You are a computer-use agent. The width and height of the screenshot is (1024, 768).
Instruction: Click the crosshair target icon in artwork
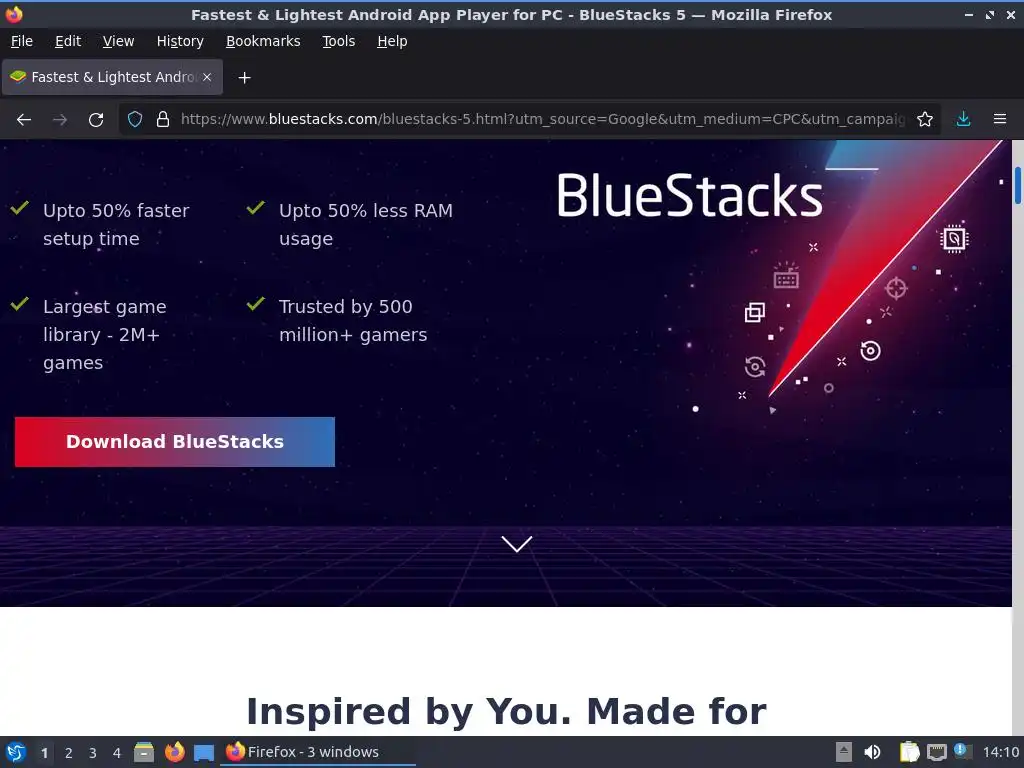coord(896,288)
